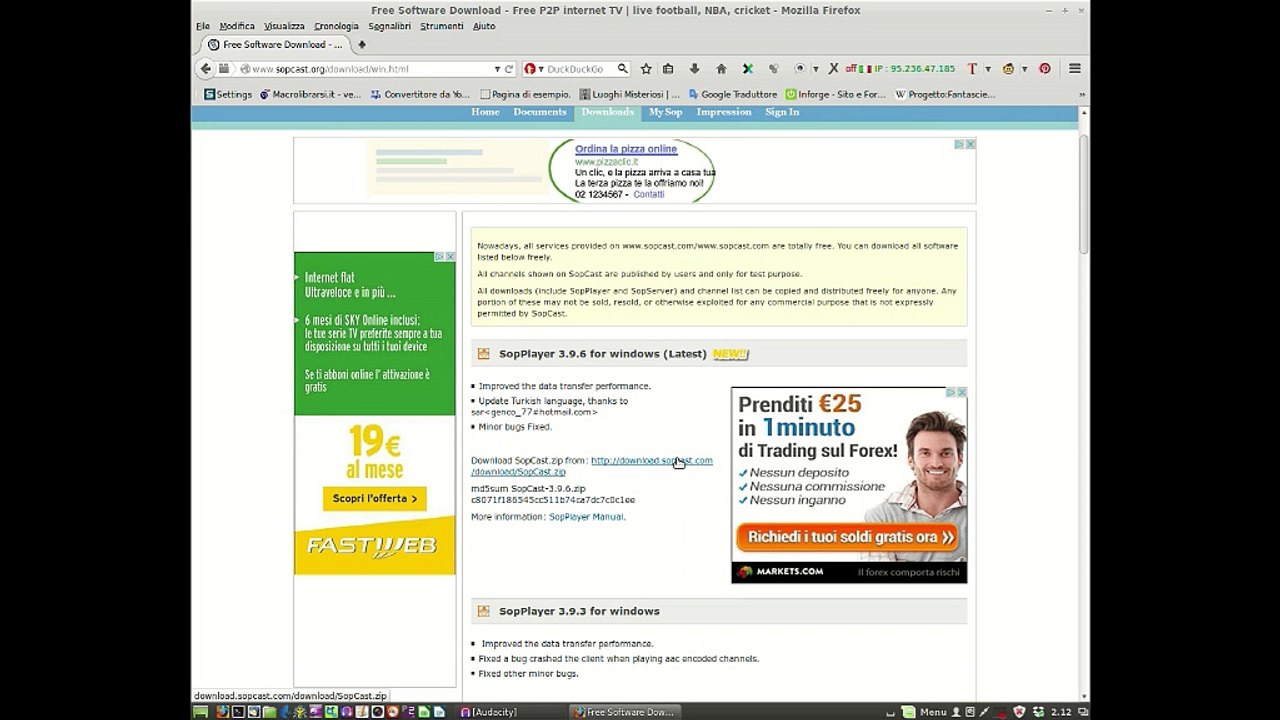Click the taskbar clock showing 2.12
Screen dimensions: 1280x720
pyautogui.click(x=1061, y=712)
